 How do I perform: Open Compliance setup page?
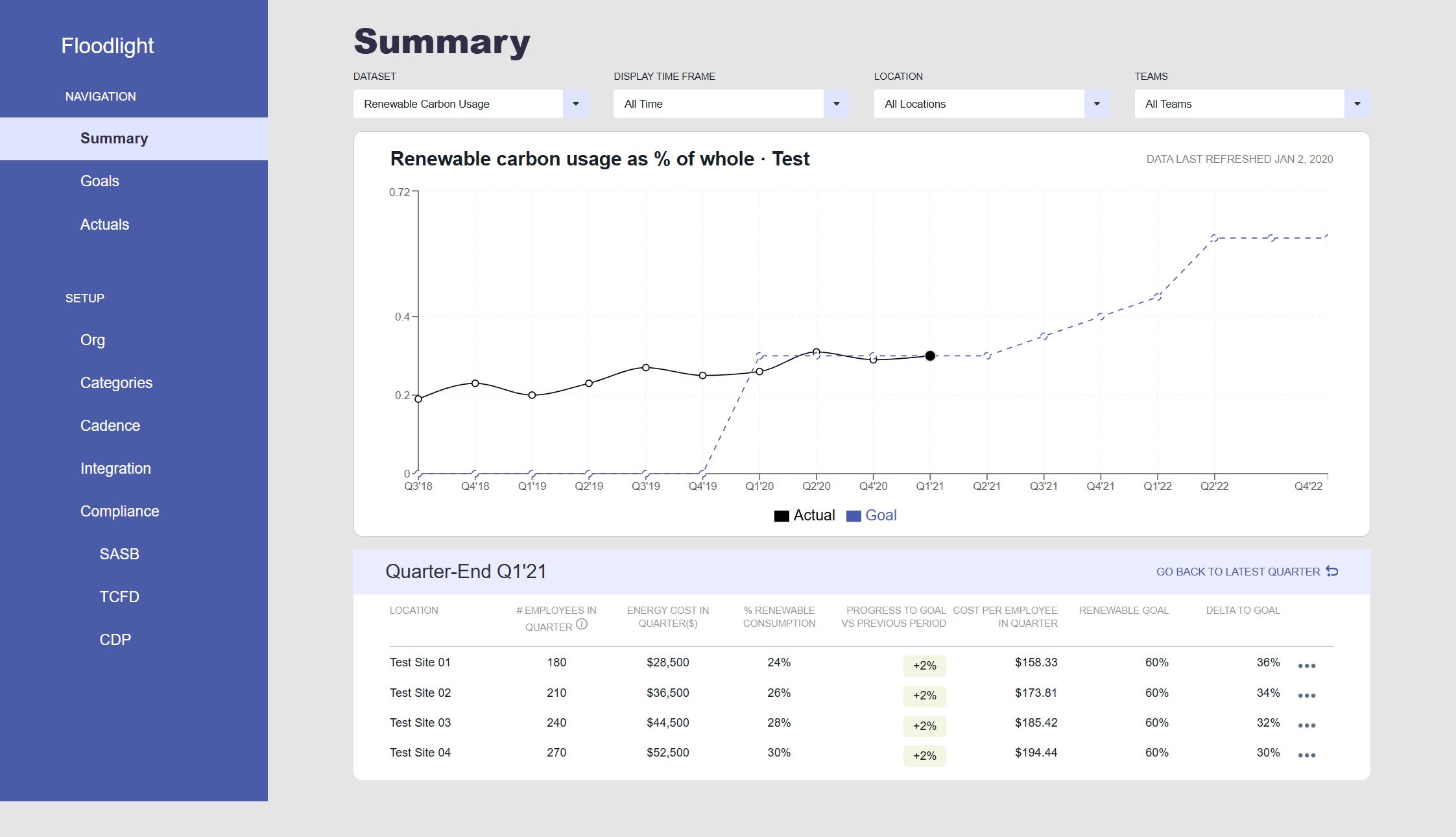tap(119, 511)
